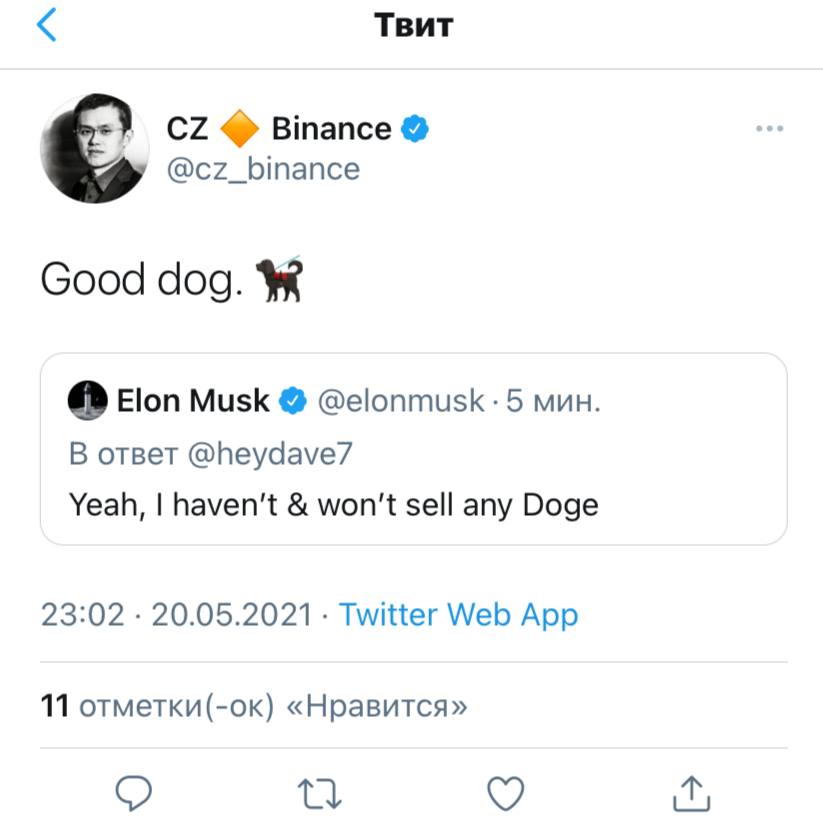Tap CZ's blue verified badge
The image size is (823, 823).
click(415, 128)
